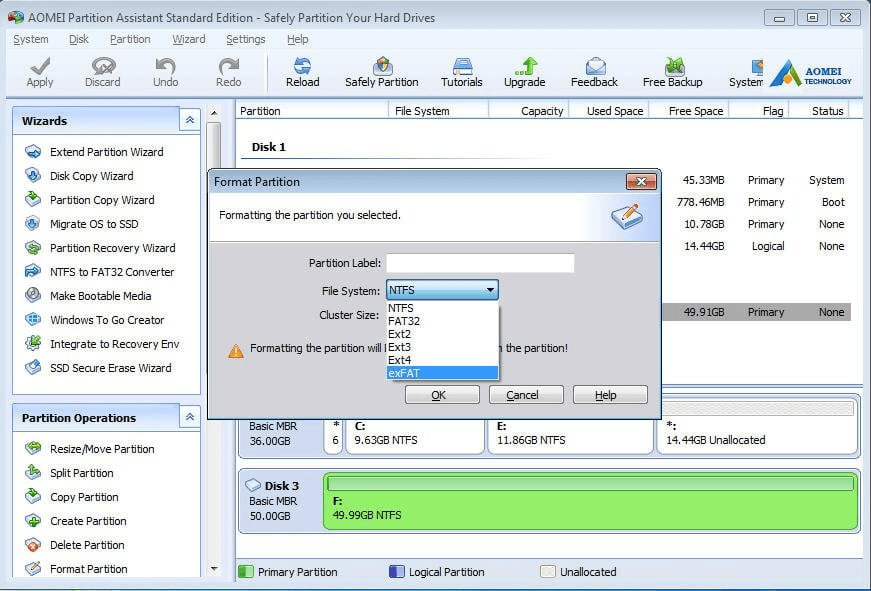Image resolution: width=871 pixels, height=591 pixels.
Task: Open the Wizard menu
Action: pyautogui.click(x=187, y=39)
